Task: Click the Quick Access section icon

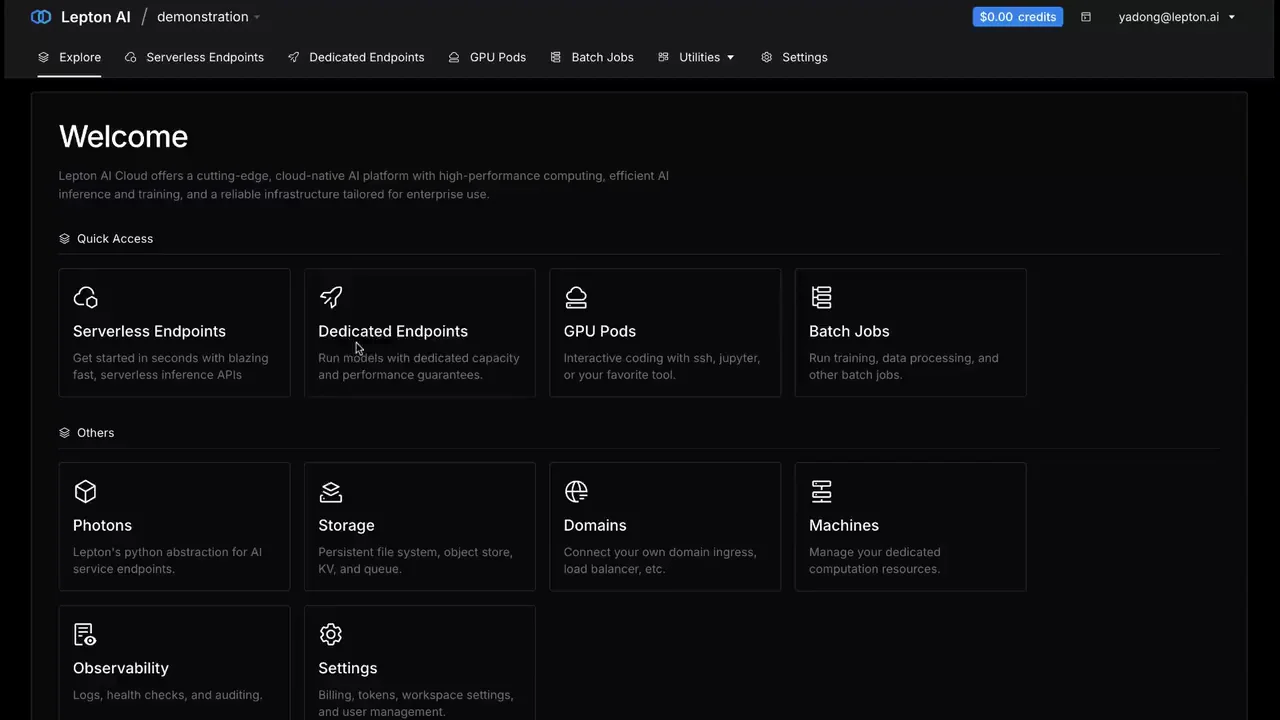Action: pos(64,239)
